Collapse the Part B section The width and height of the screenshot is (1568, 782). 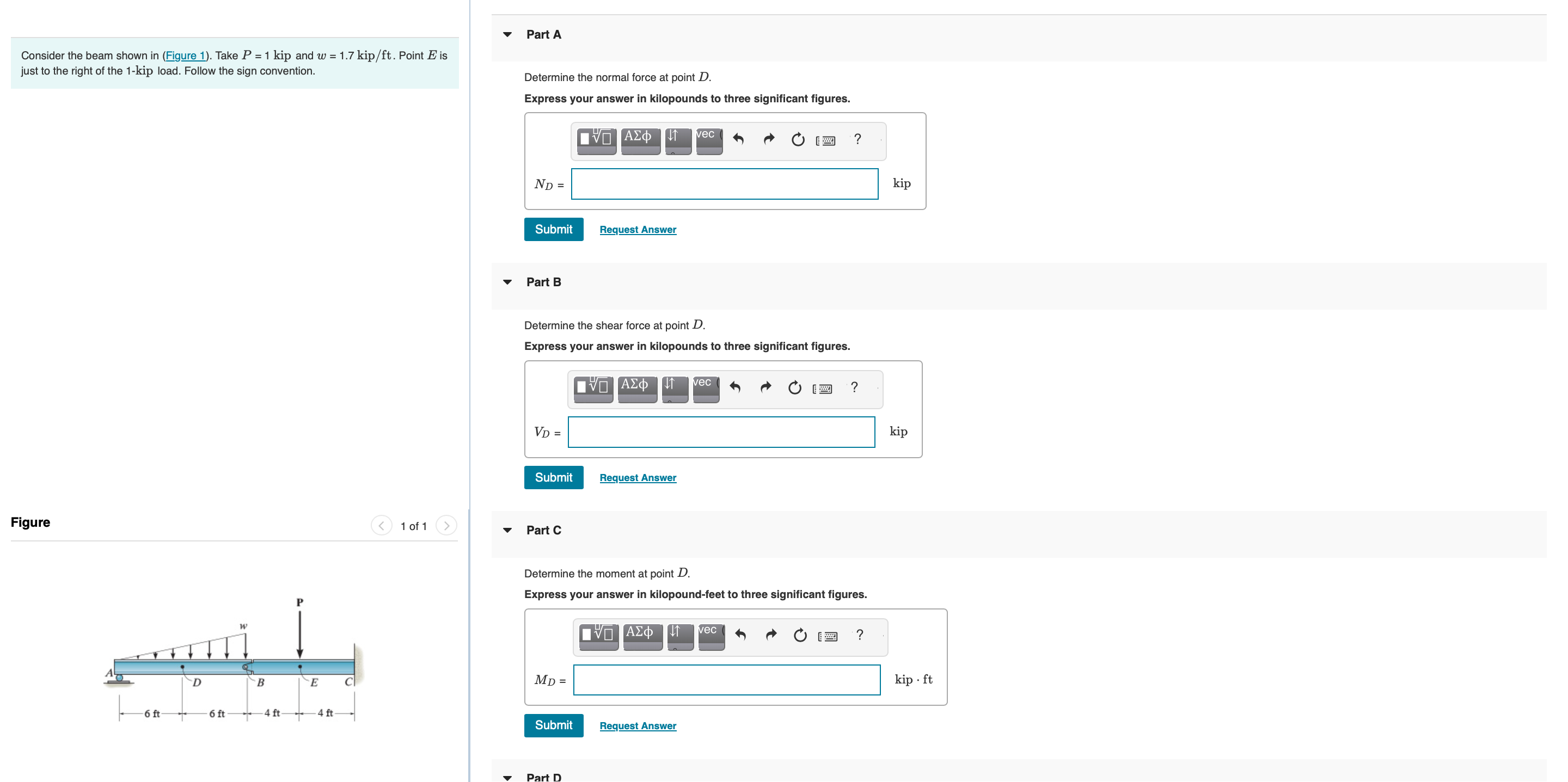[x=507, y=282]
